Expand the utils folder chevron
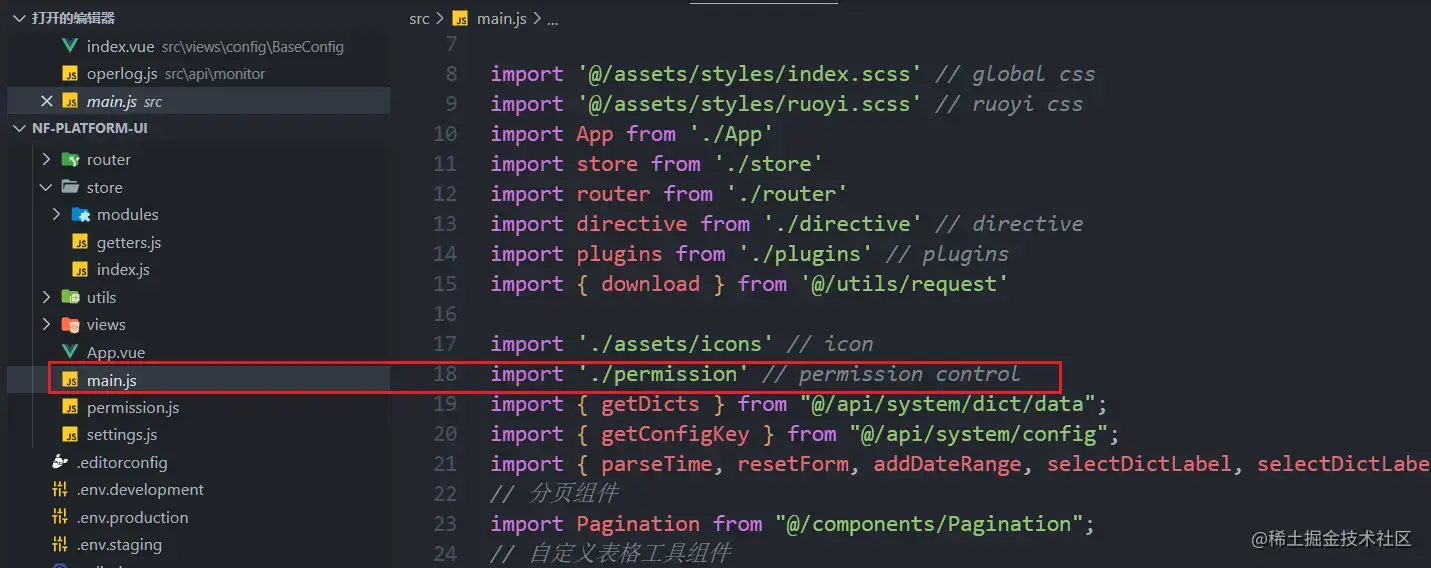This screenshot has width=1431, height=568. [x=46, y=297]
